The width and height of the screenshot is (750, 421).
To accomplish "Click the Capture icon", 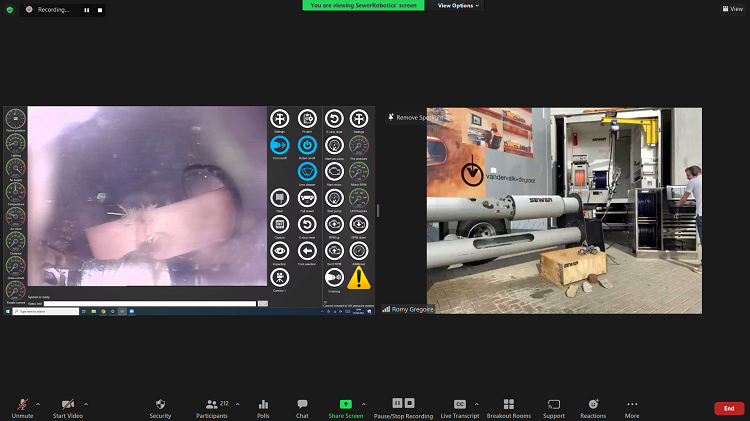I will [280, 224].
